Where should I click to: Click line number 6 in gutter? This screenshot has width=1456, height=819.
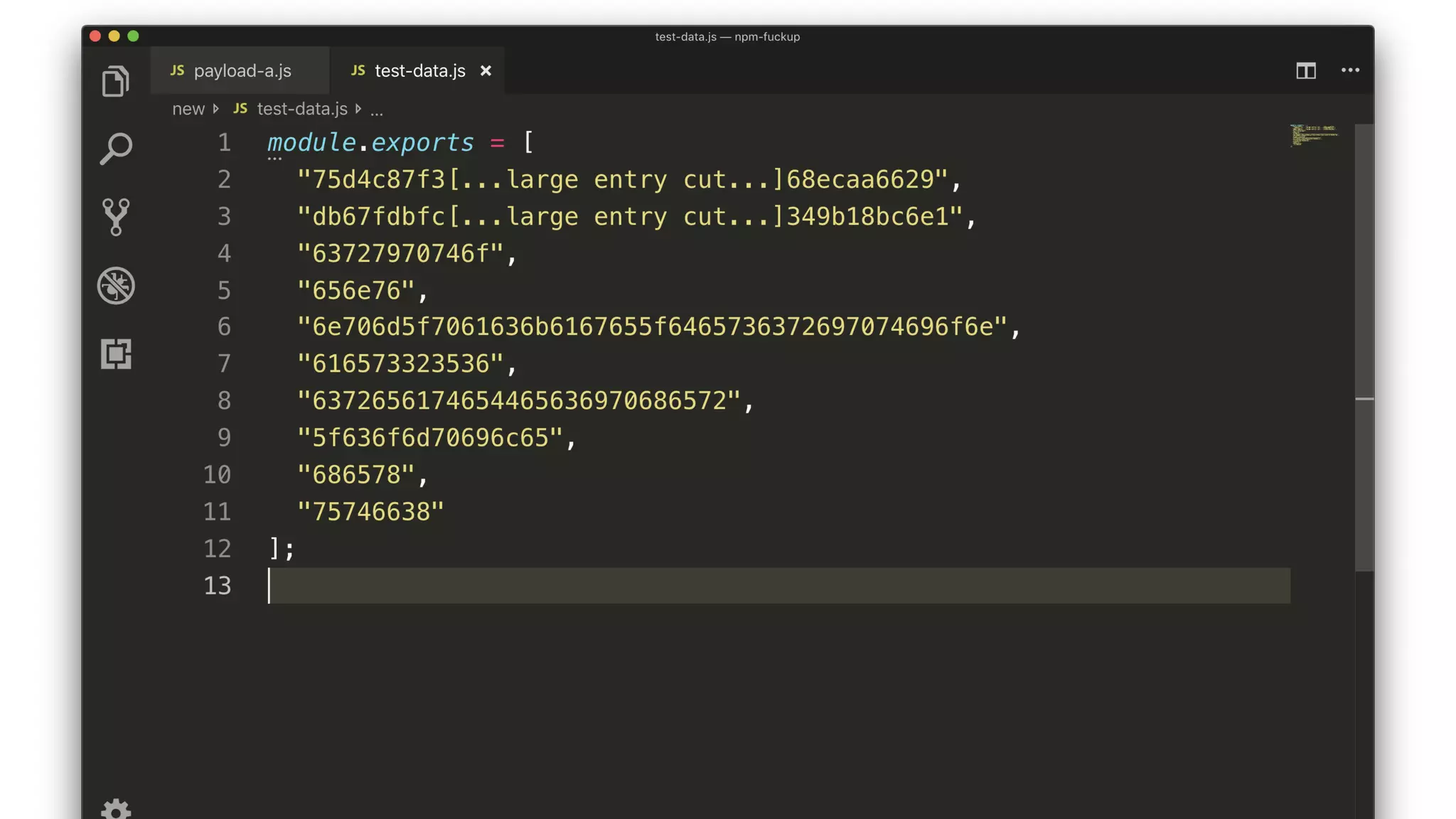[224, 326]
